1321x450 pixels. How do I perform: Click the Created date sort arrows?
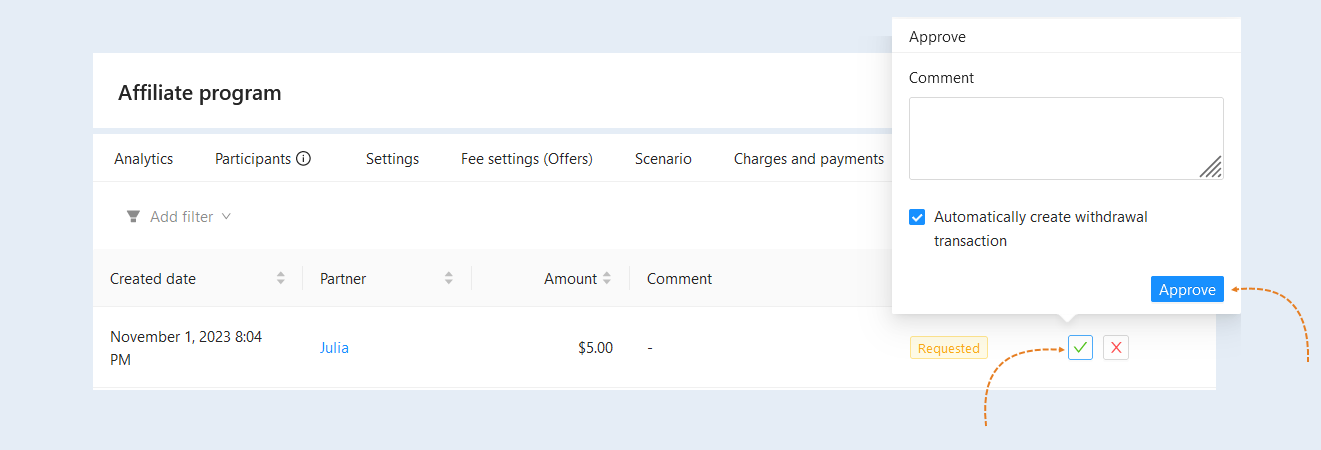[x=281, y=279]
